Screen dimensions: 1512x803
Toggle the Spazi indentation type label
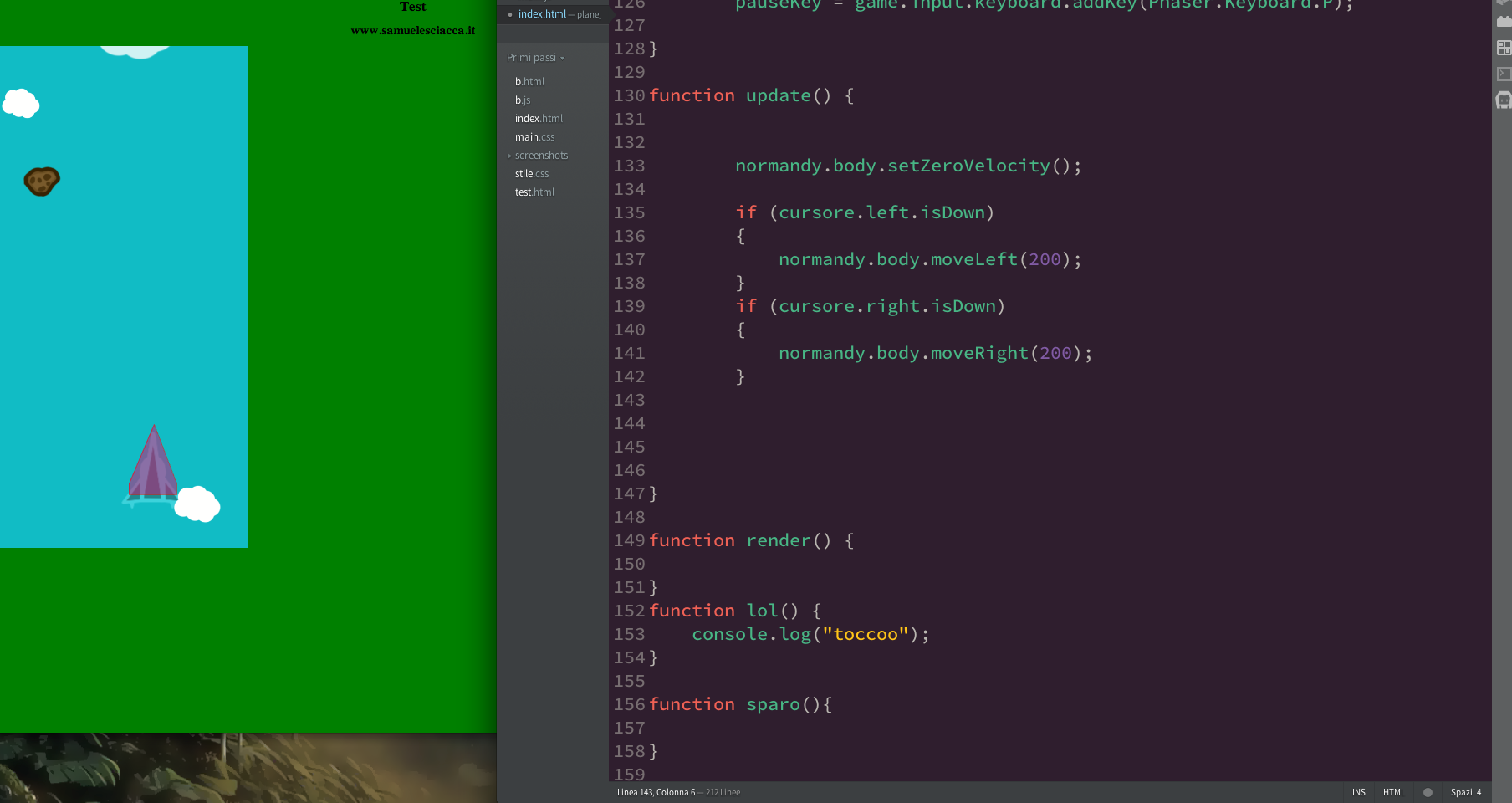tap(1461, 792)
